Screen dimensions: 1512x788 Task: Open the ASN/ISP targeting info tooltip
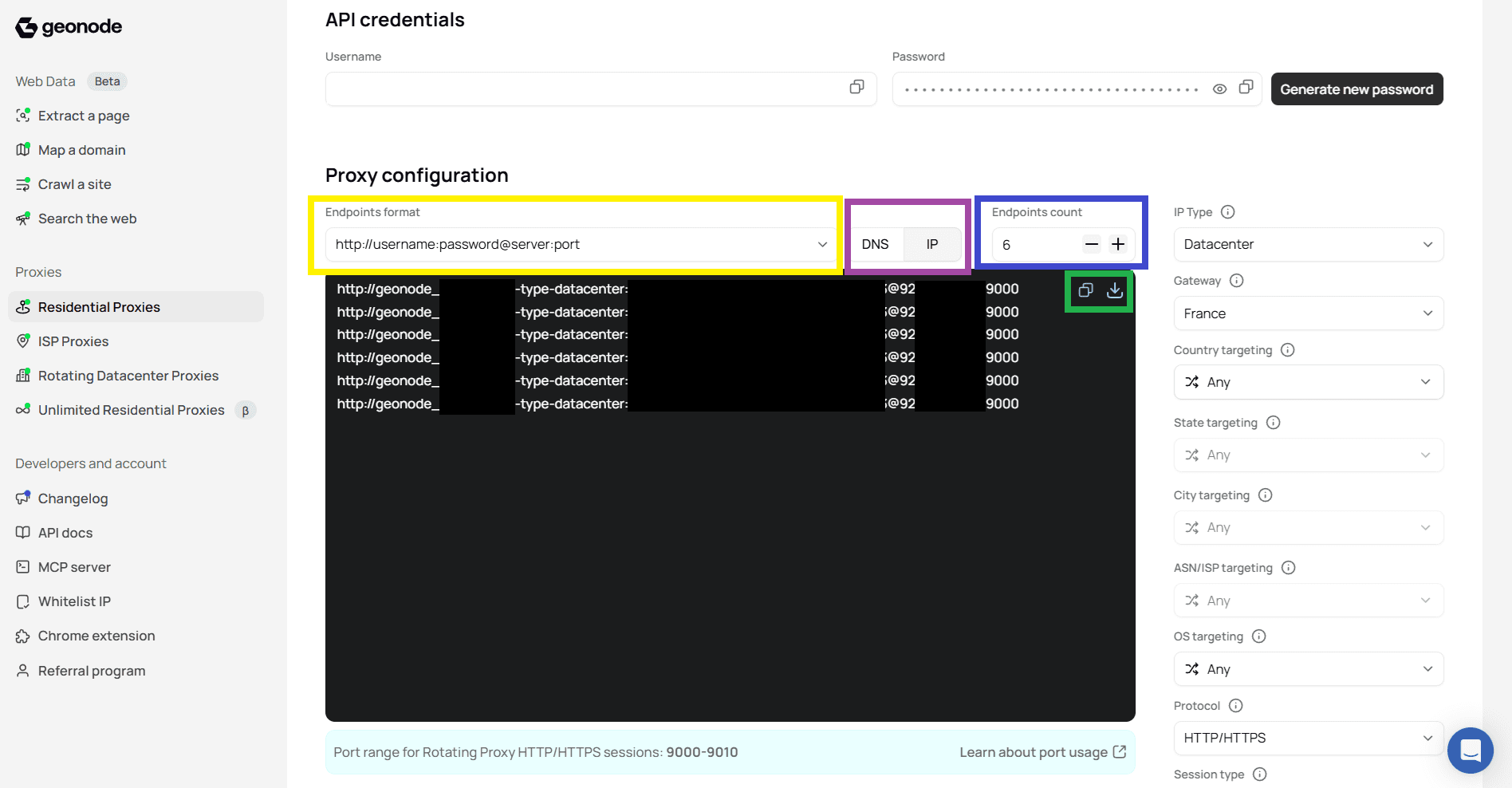[1289, 568]
